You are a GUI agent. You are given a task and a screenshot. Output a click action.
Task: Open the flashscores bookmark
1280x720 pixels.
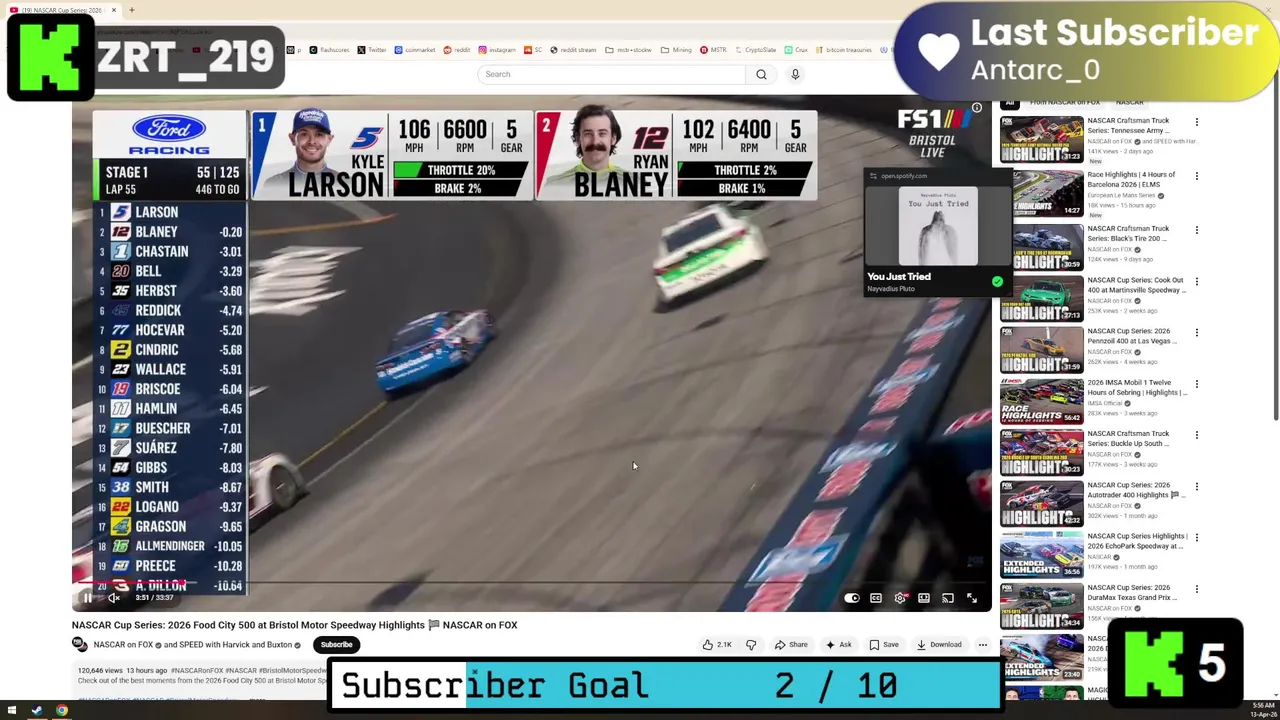click(x=329, y=50)
